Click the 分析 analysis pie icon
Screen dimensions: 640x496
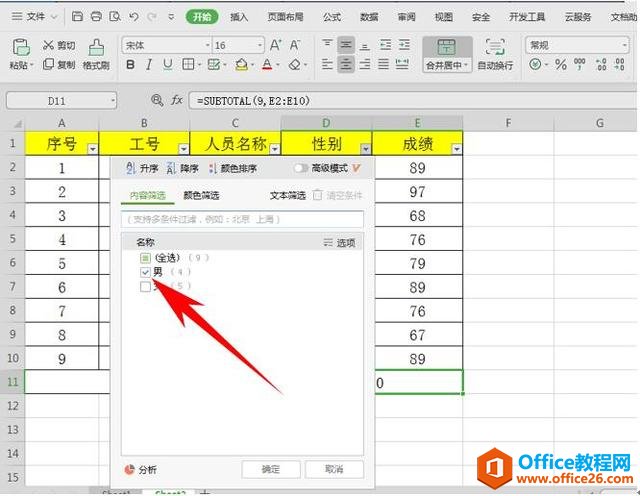pos(129,470)
